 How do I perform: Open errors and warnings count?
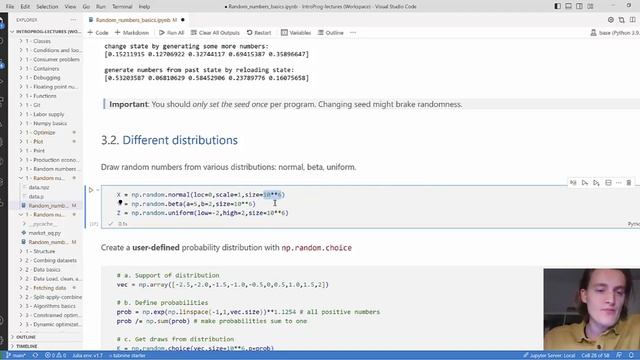55,356
